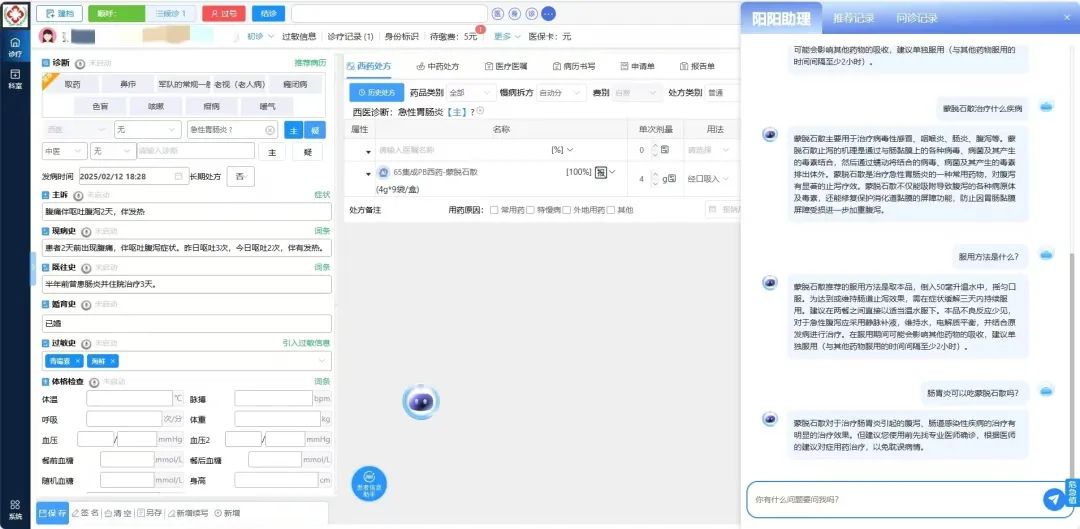Tick the 外地用药 checkbox
Screen dimensions: 1080x529
(x=567, y=210)
